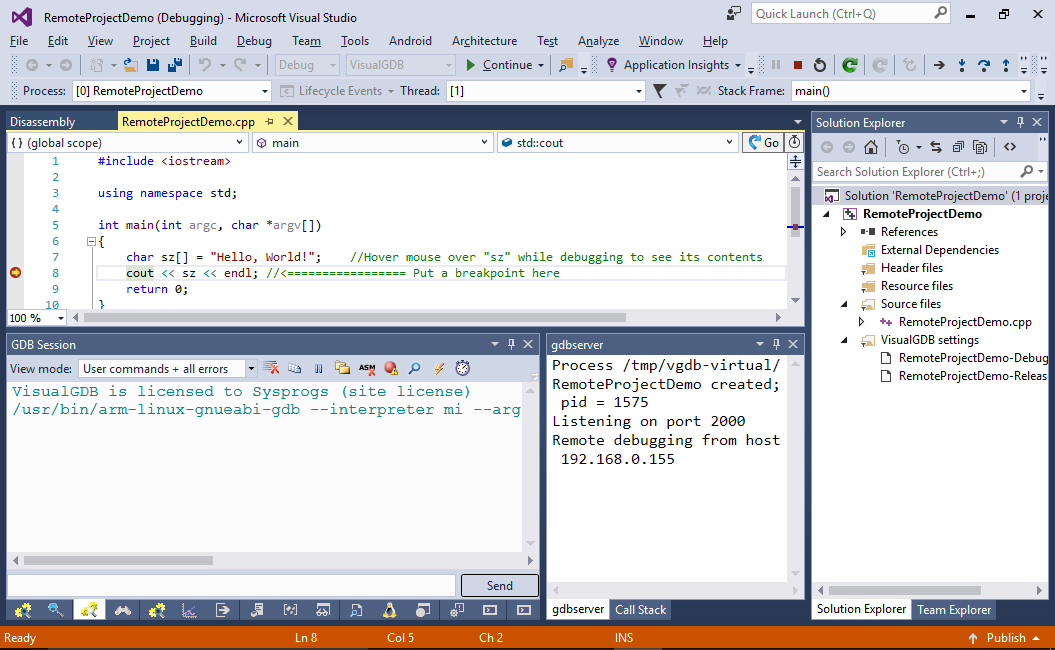Click Sync with Active Document icon
The height and width of the screenshot is (650, 1055).
point(936,147)
